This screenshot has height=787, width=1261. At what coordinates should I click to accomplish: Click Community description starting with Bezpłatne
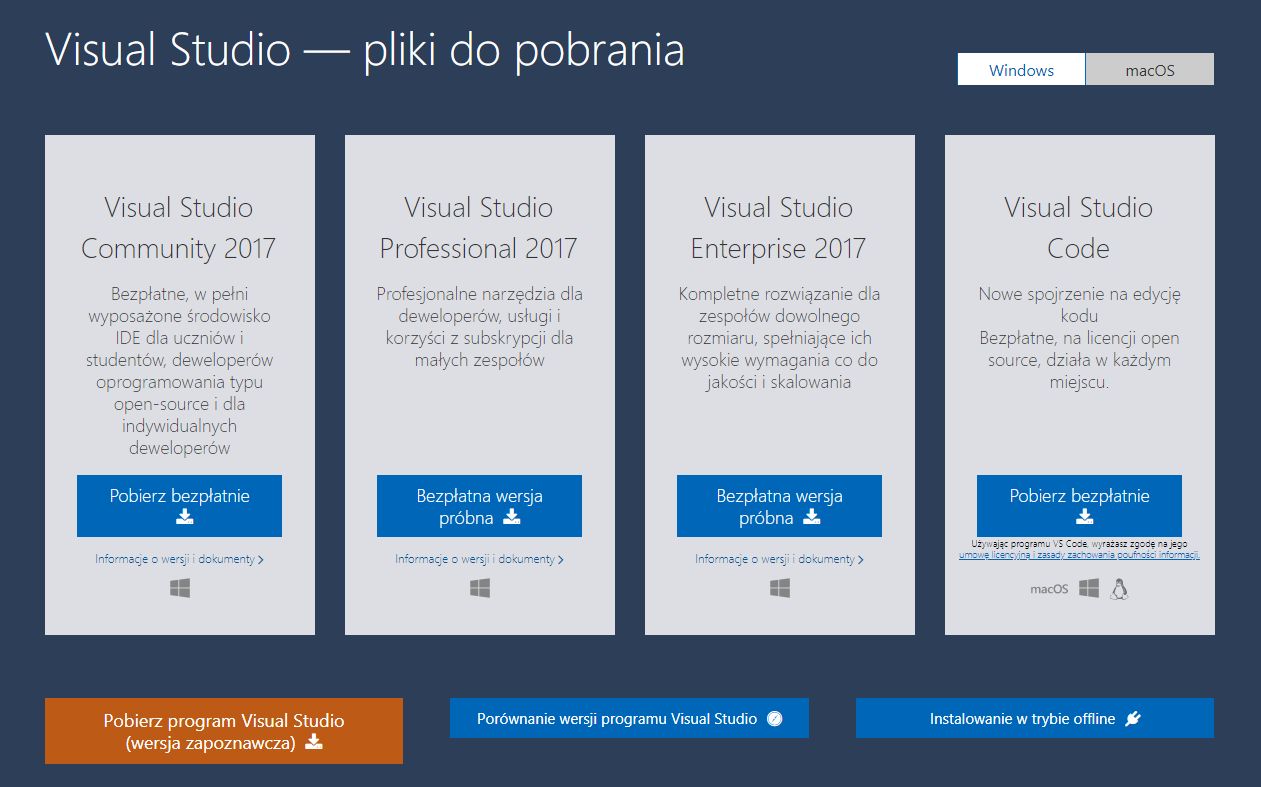click(179, 371)
